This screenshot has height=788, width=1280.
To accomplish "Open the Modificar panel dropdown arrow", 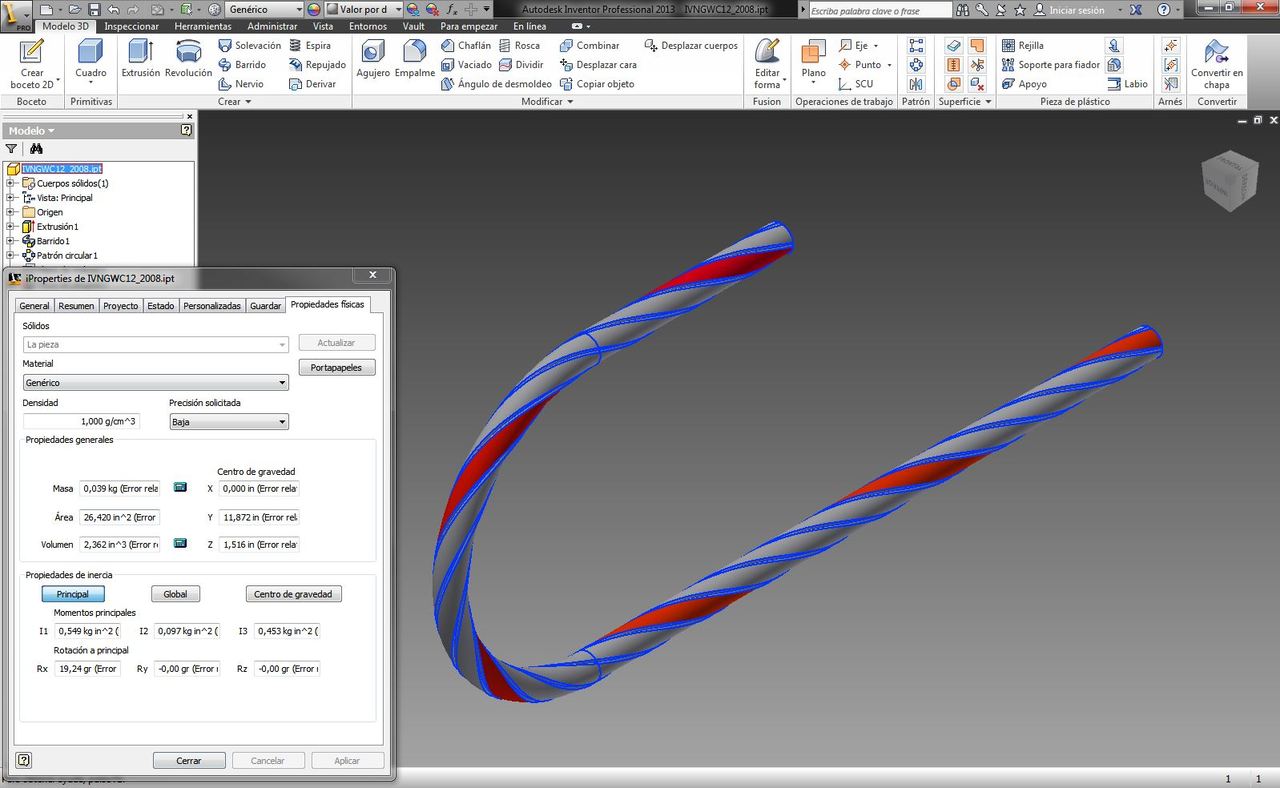I will [x=570, y=102].
